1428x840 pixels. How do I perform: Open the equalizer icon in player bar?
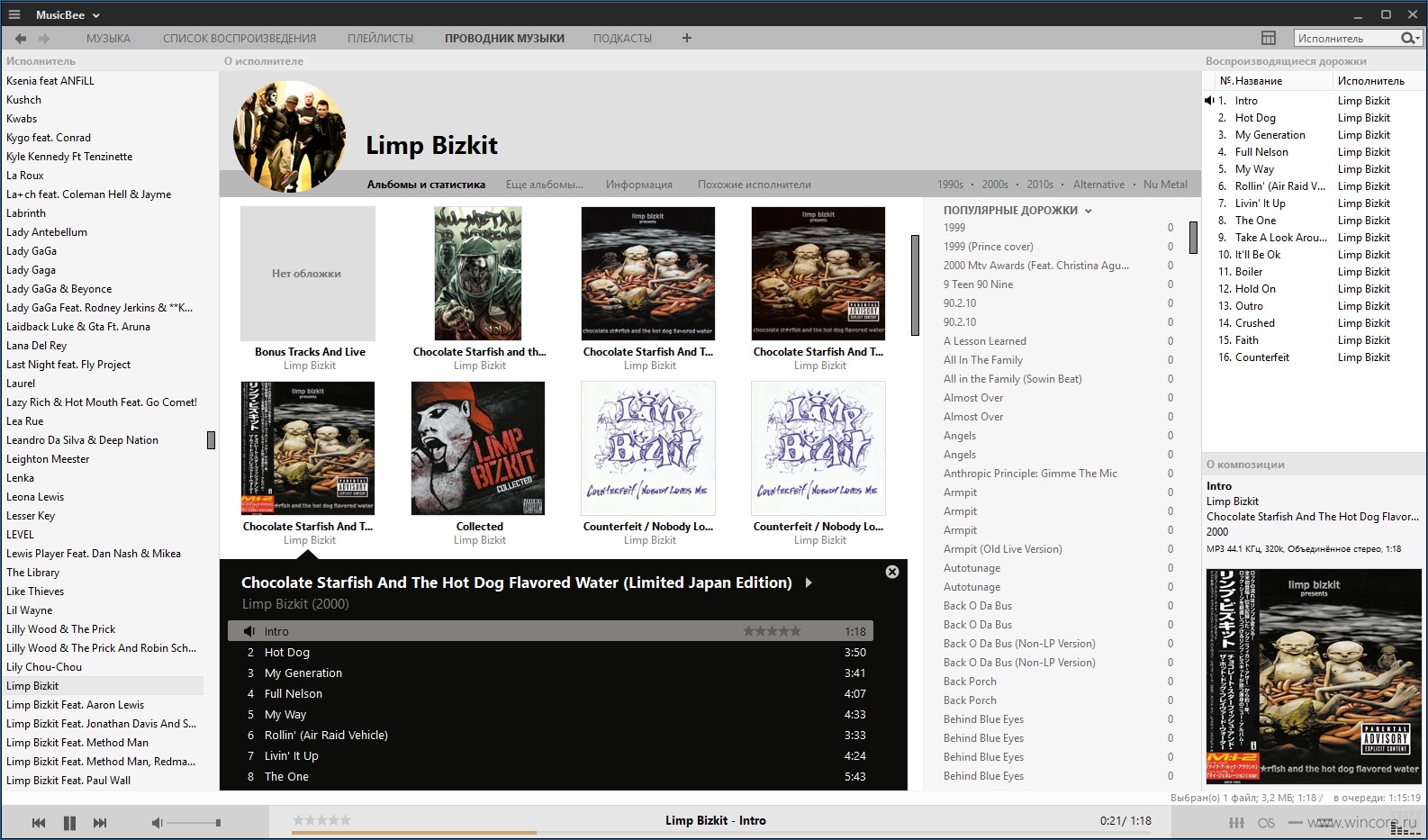coord(1237,823)
